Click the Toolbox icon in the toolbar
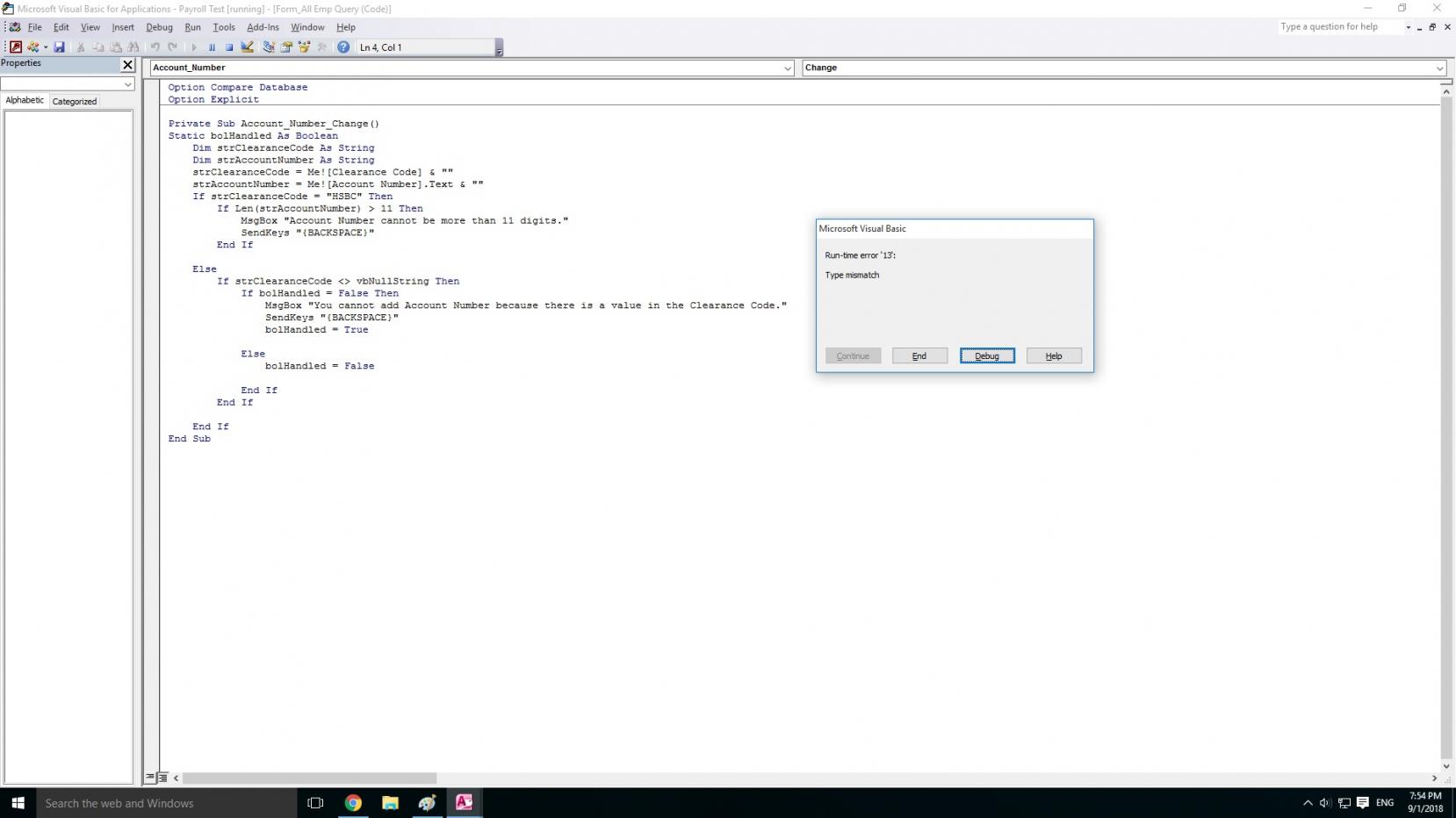1456x818 pixels. [321, 47]
